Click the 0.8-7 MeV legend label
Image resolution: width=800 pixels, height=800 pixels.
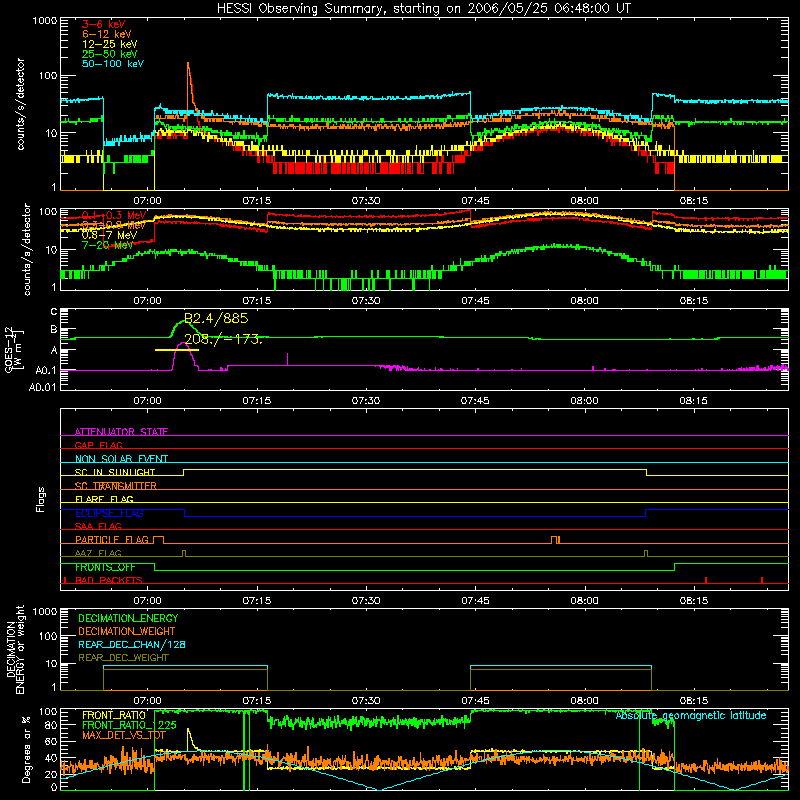(x=109, y=235)
